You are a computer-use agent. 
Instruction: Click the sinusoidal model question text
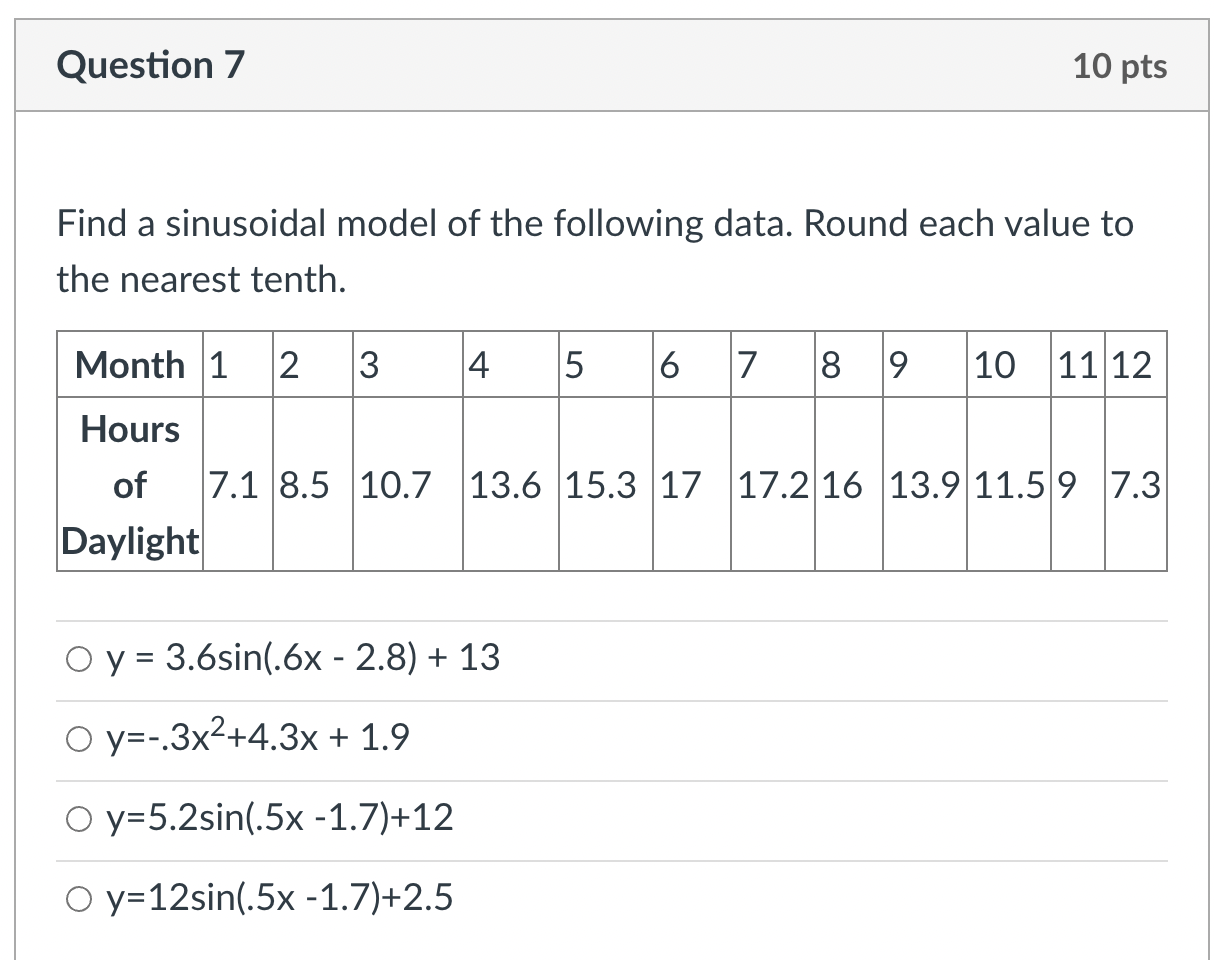(x=594, y=250)
